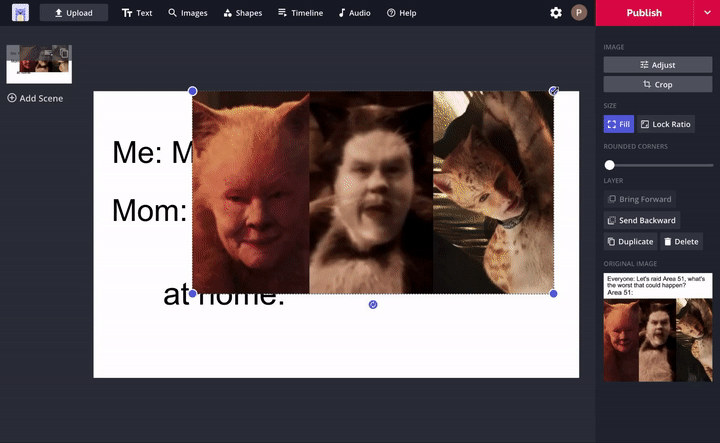Open the user profile avatar
Image resolution: width=720 pixels, height=443 pixels.
(x=579, y=13)
